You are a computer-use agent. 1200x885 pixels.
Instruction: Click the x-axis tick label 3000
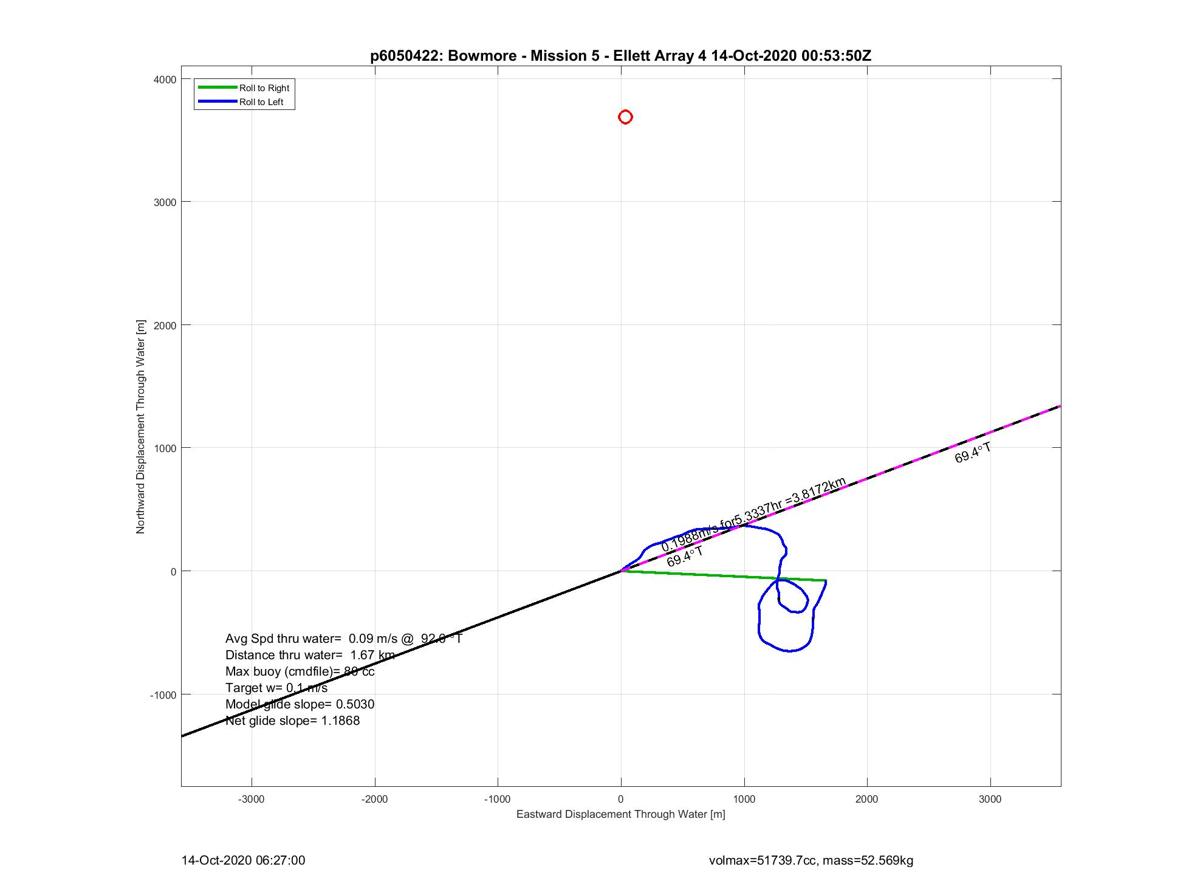[x=990, y=799]
